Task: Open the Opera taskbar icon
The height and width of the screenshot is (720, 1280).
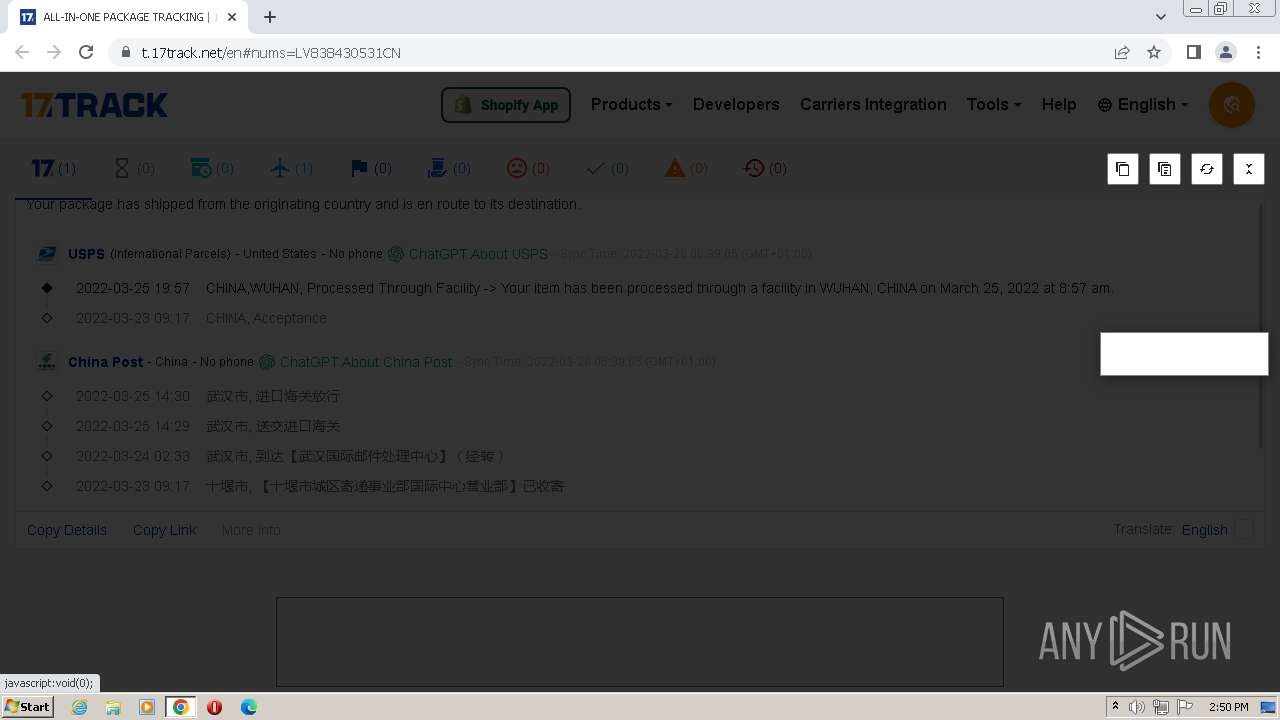Action: click(x=214, y=707)
